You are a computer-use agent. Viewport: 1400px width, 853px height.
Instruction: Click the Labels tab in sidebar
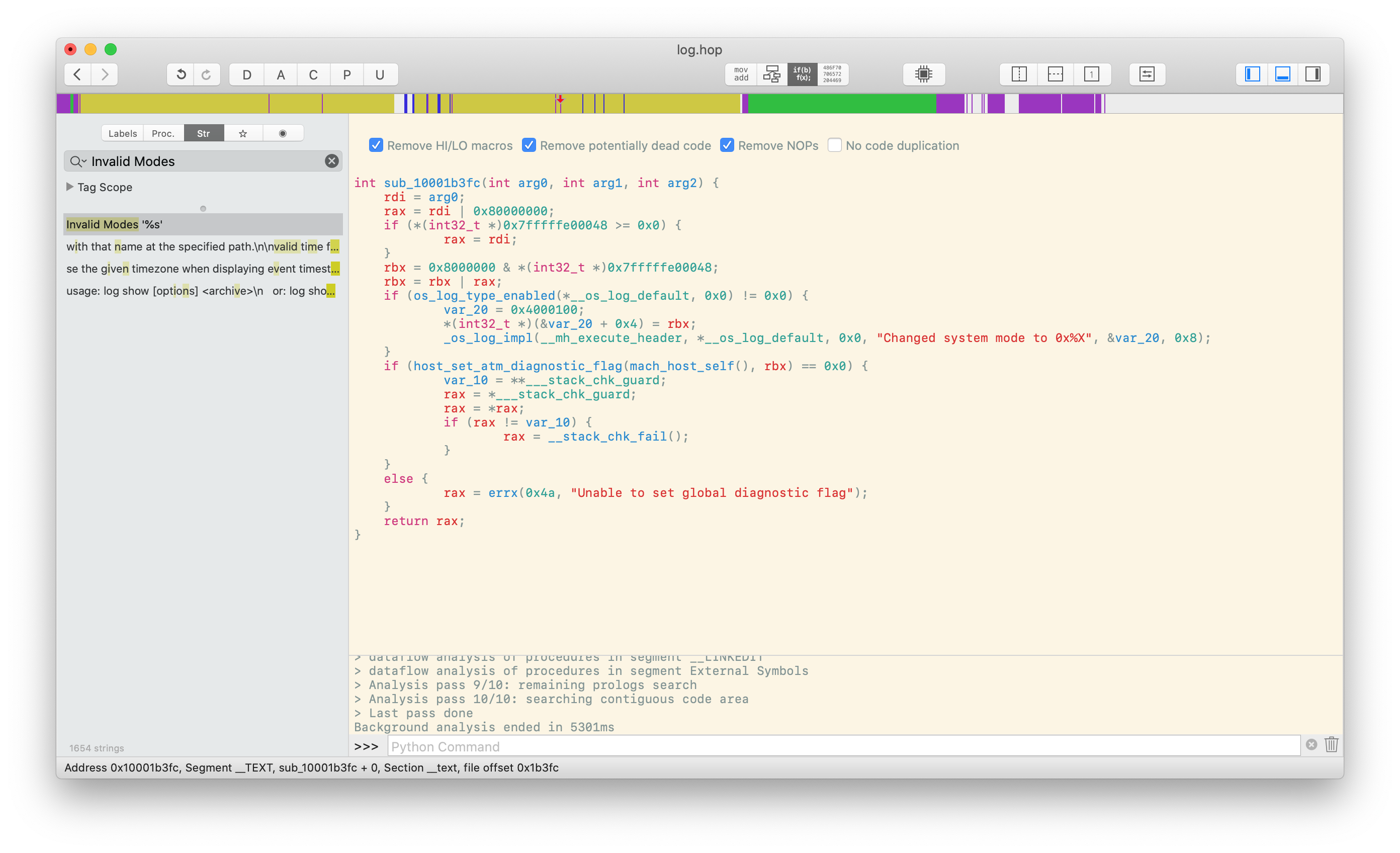[x=121, y=132]
